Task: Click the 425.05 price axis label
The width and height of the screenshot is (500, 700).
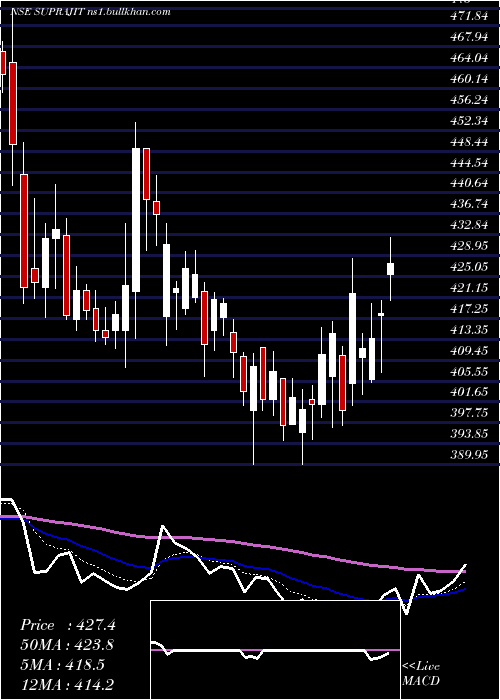Action: tap(469, 267)
